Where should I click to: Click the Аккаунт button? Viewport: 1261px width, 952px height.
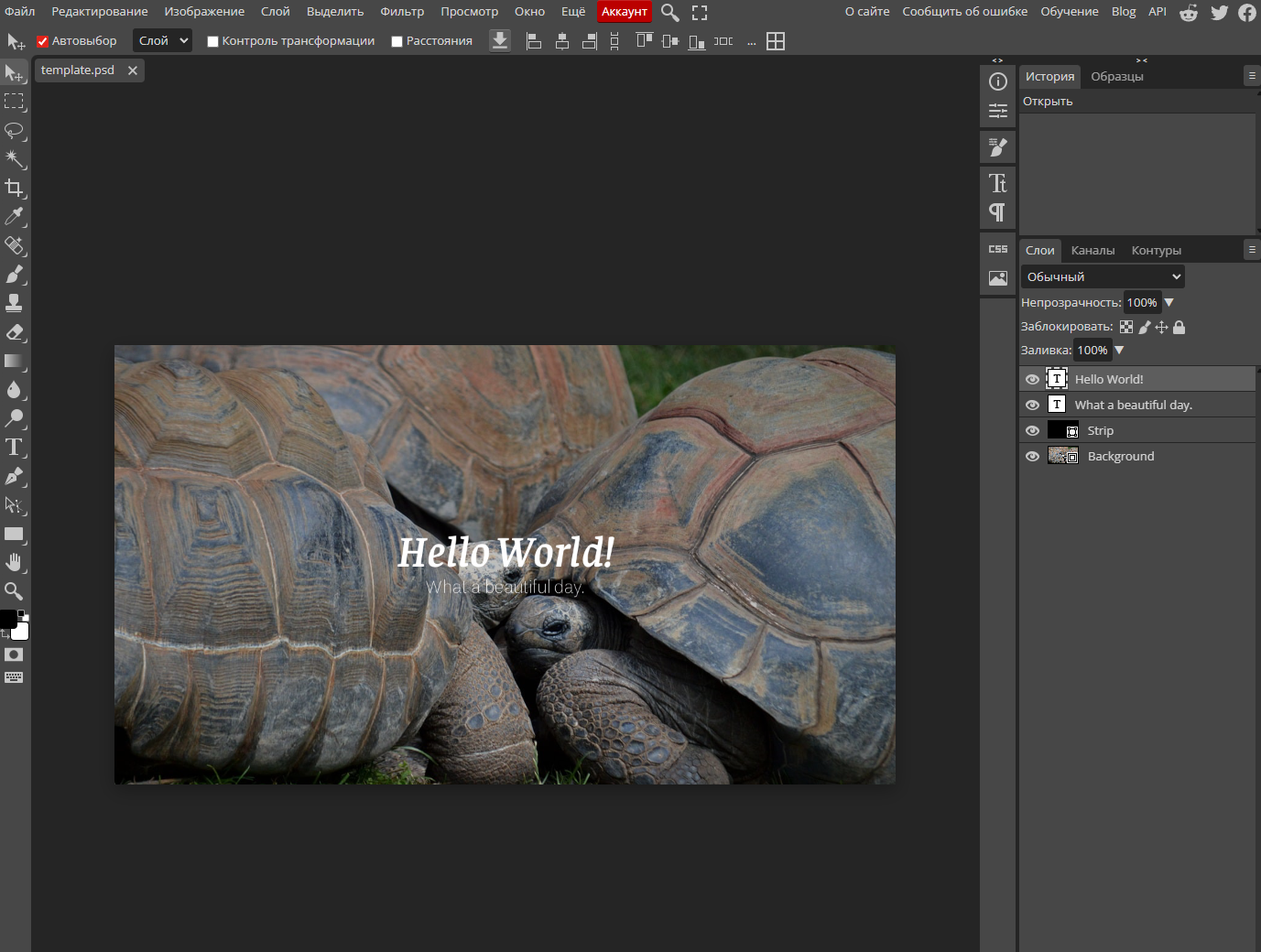click(625, 11)
